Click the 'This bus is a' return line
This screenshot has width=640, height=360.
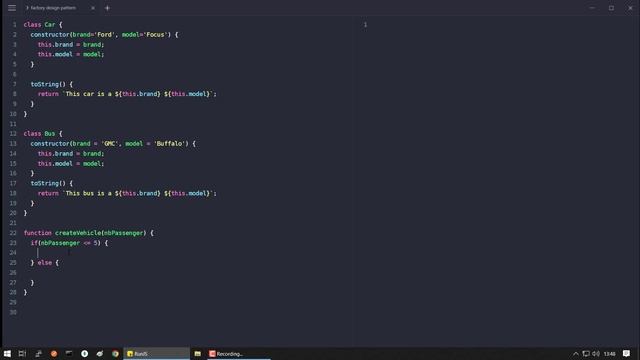(x=127, y=193)
